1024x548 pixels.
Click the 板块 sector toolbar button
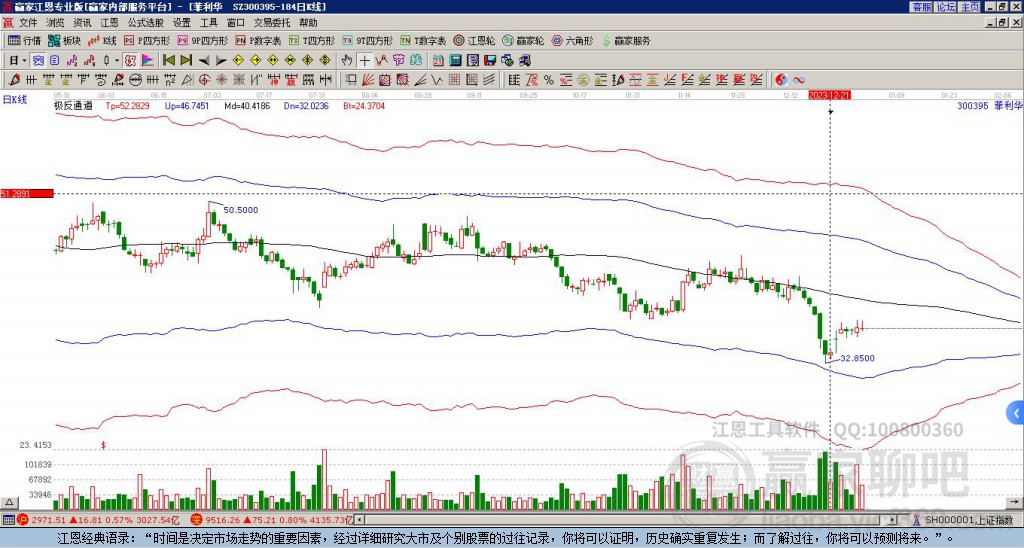pyautogui.click(x=64, y=40)
